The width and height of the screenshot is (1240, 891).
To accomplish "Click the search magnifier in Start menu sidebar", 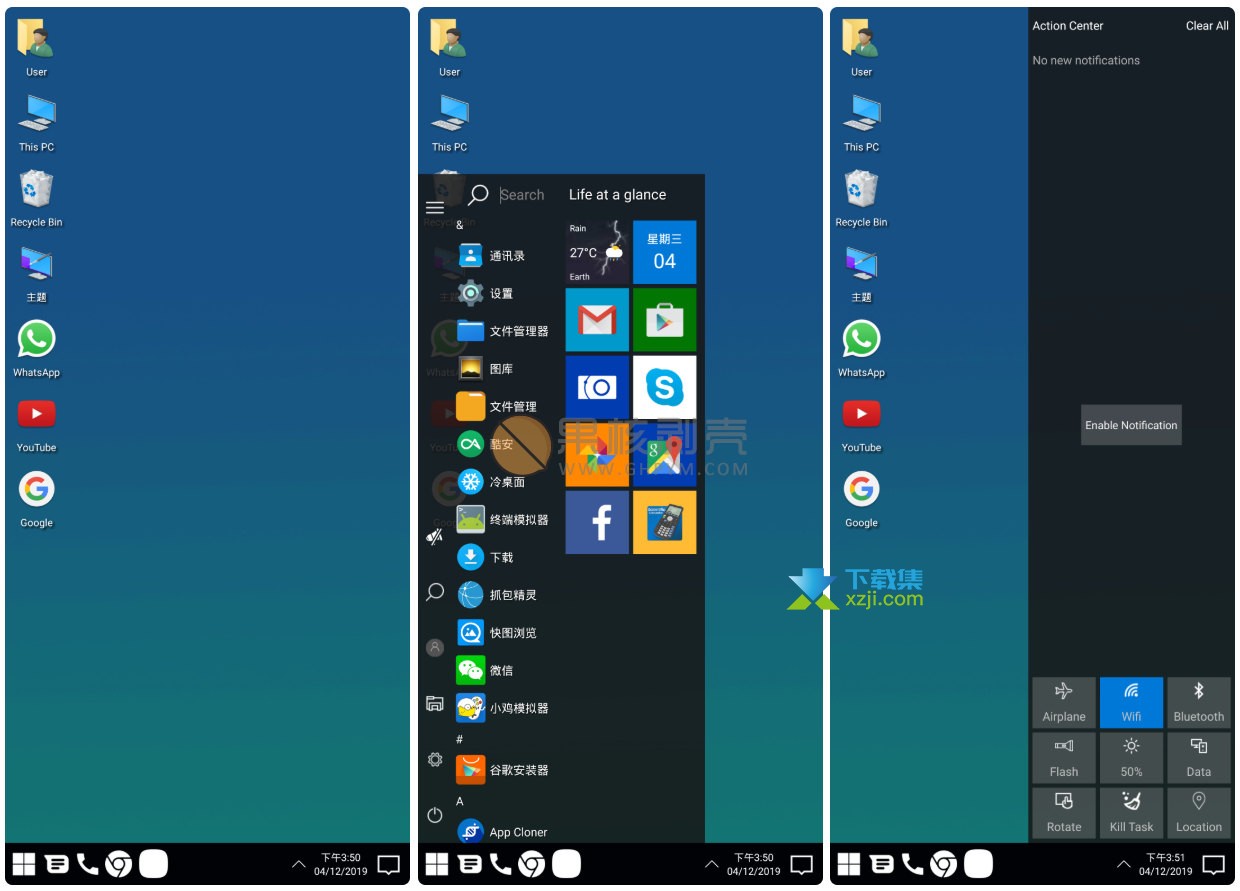I will [434, 592].
